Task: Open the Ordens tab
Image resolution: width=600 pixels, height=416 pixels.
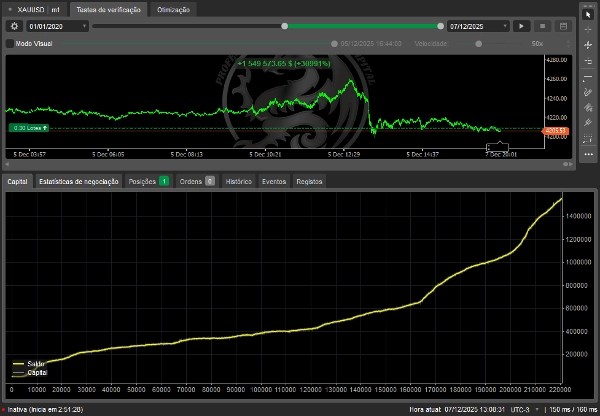Action: tap(197, 181)
